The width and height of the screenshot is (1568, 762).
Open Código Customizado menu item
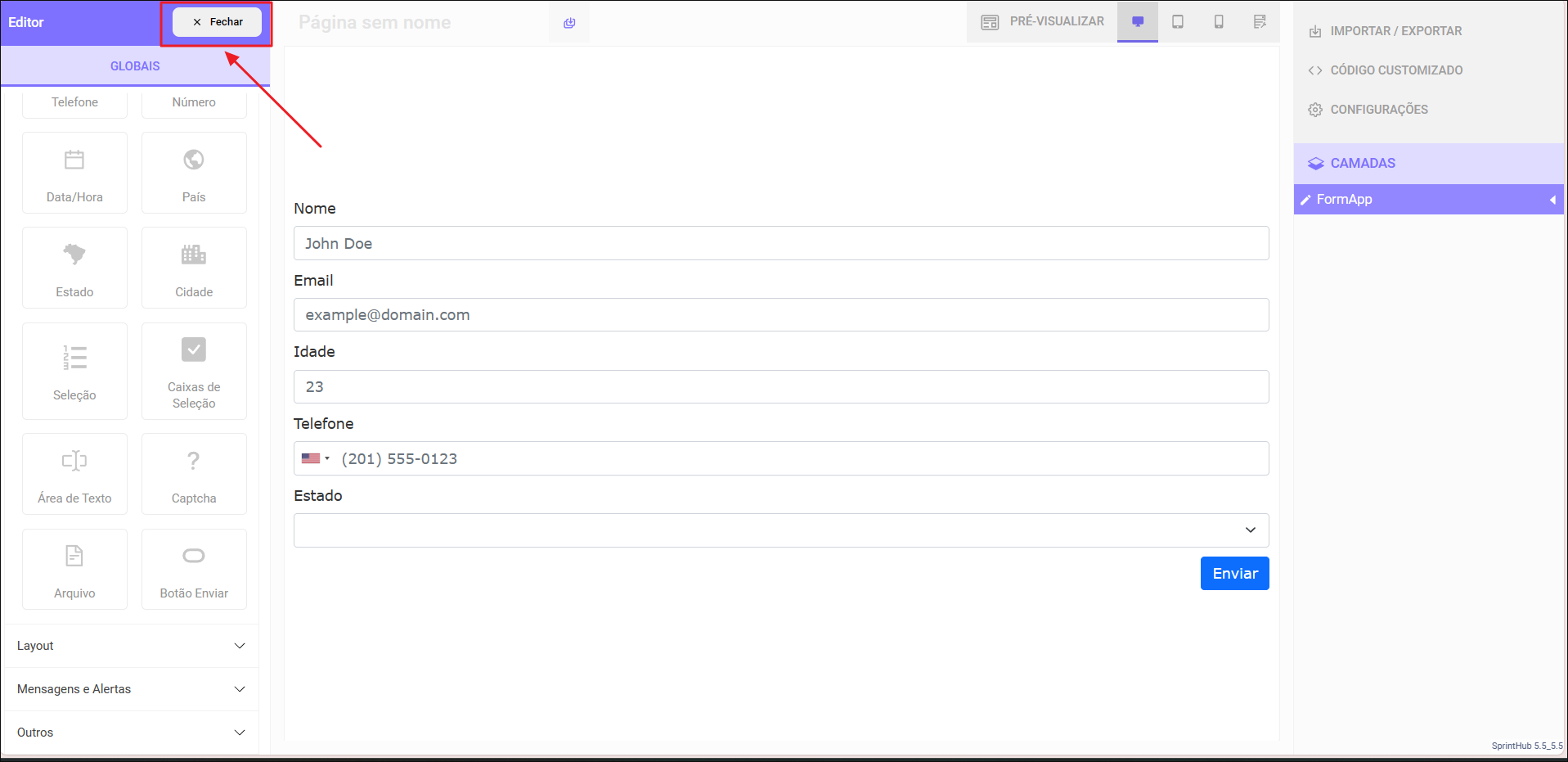point(1395,70)
